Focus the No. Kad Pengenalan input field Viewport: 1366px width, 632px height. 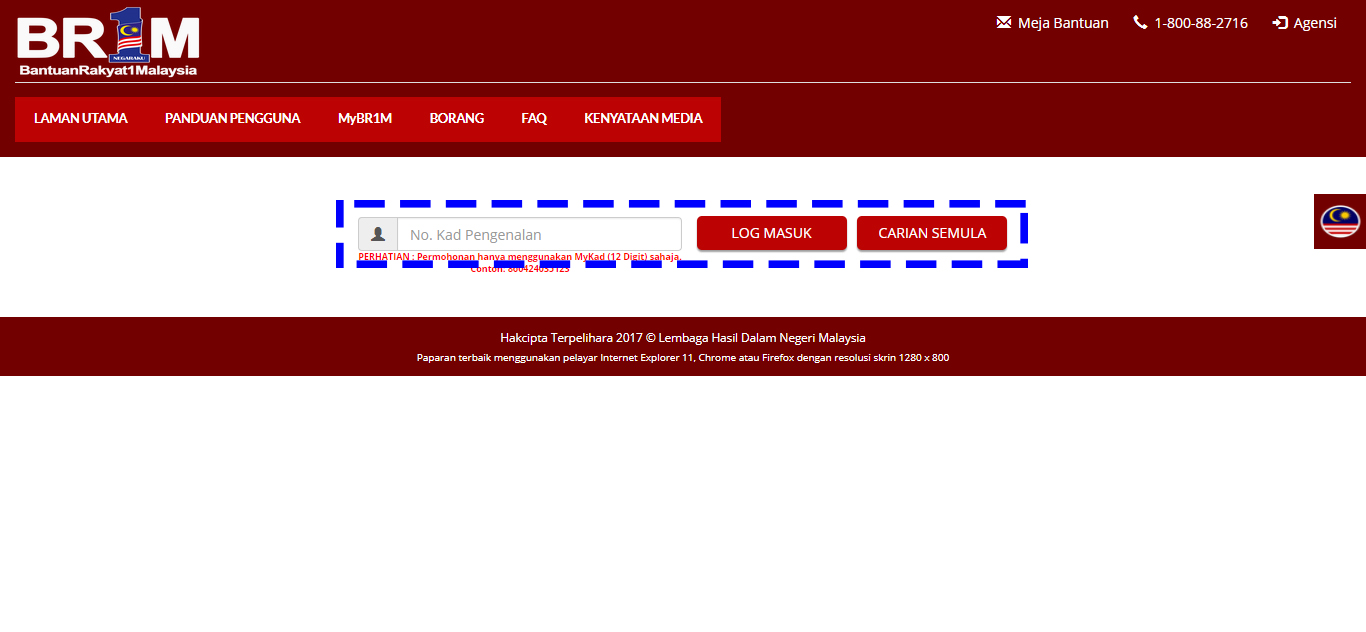click(539, 234)
